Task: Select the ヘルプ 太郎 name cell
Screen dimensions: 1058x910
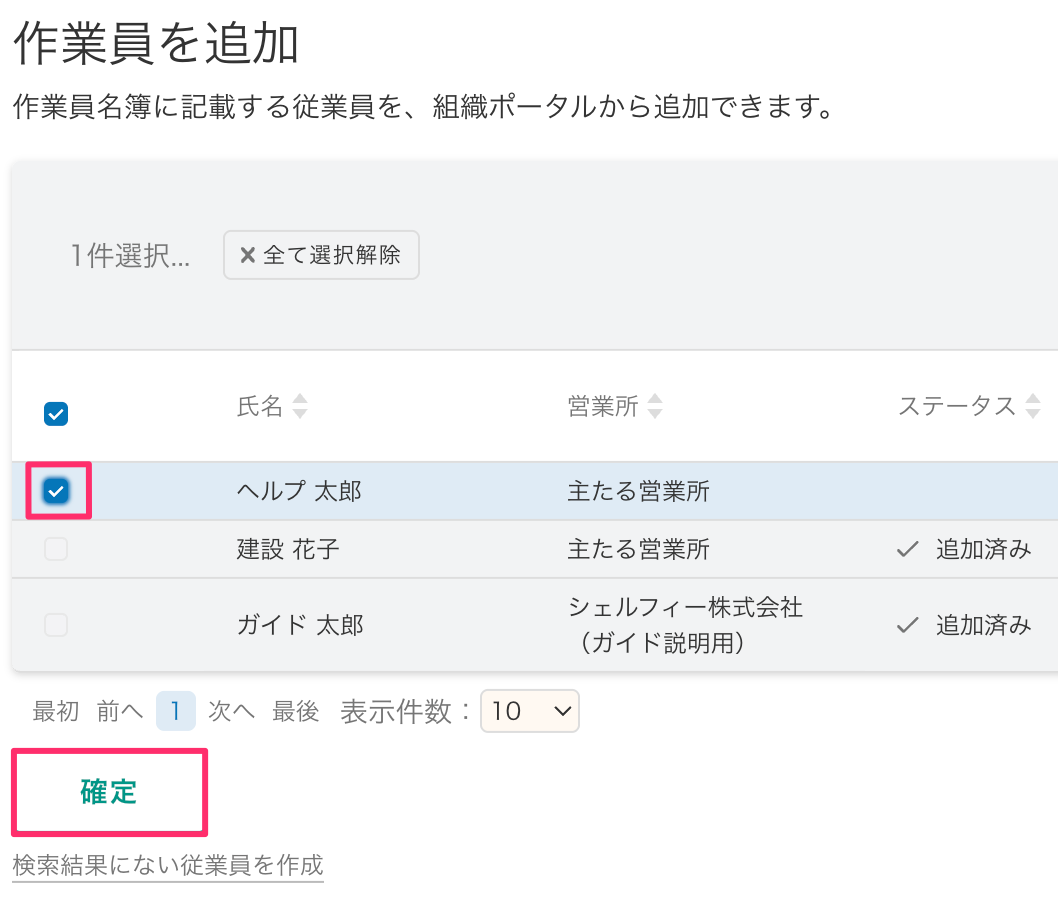Action: (299, 491)
